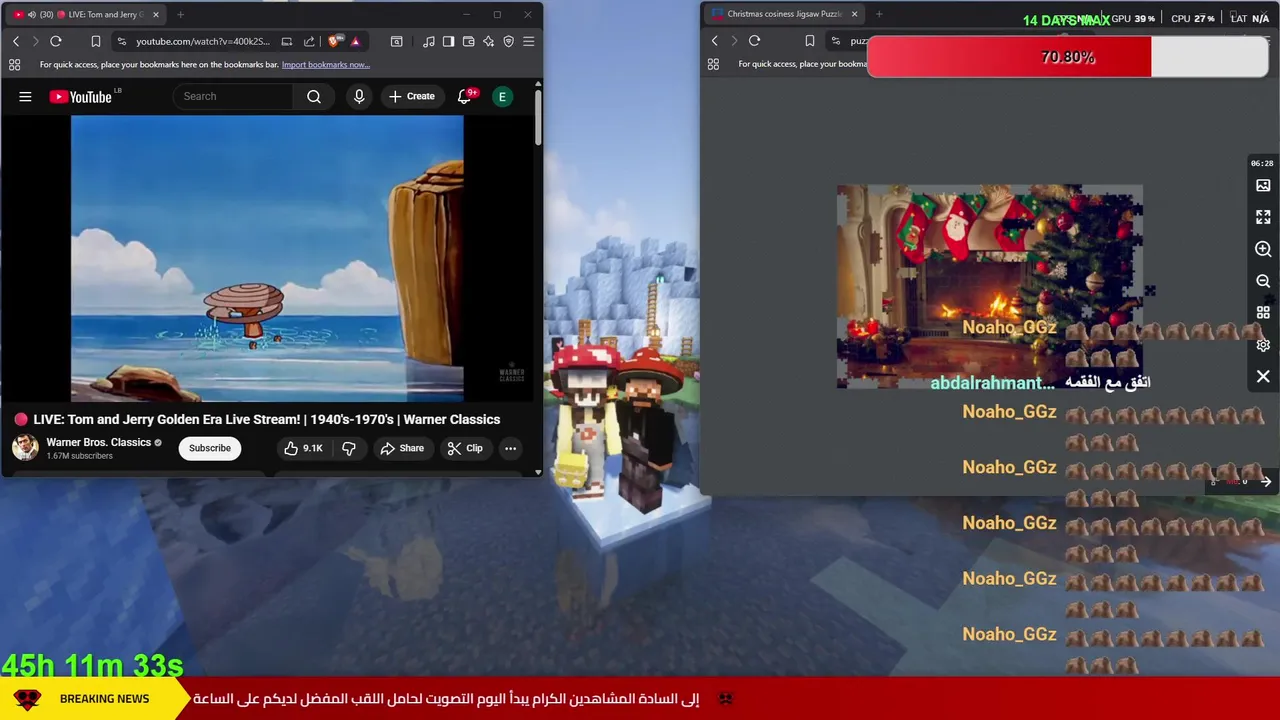
Task: Subscribe to Warner Bros. Classics
Action: coord(210,448)
